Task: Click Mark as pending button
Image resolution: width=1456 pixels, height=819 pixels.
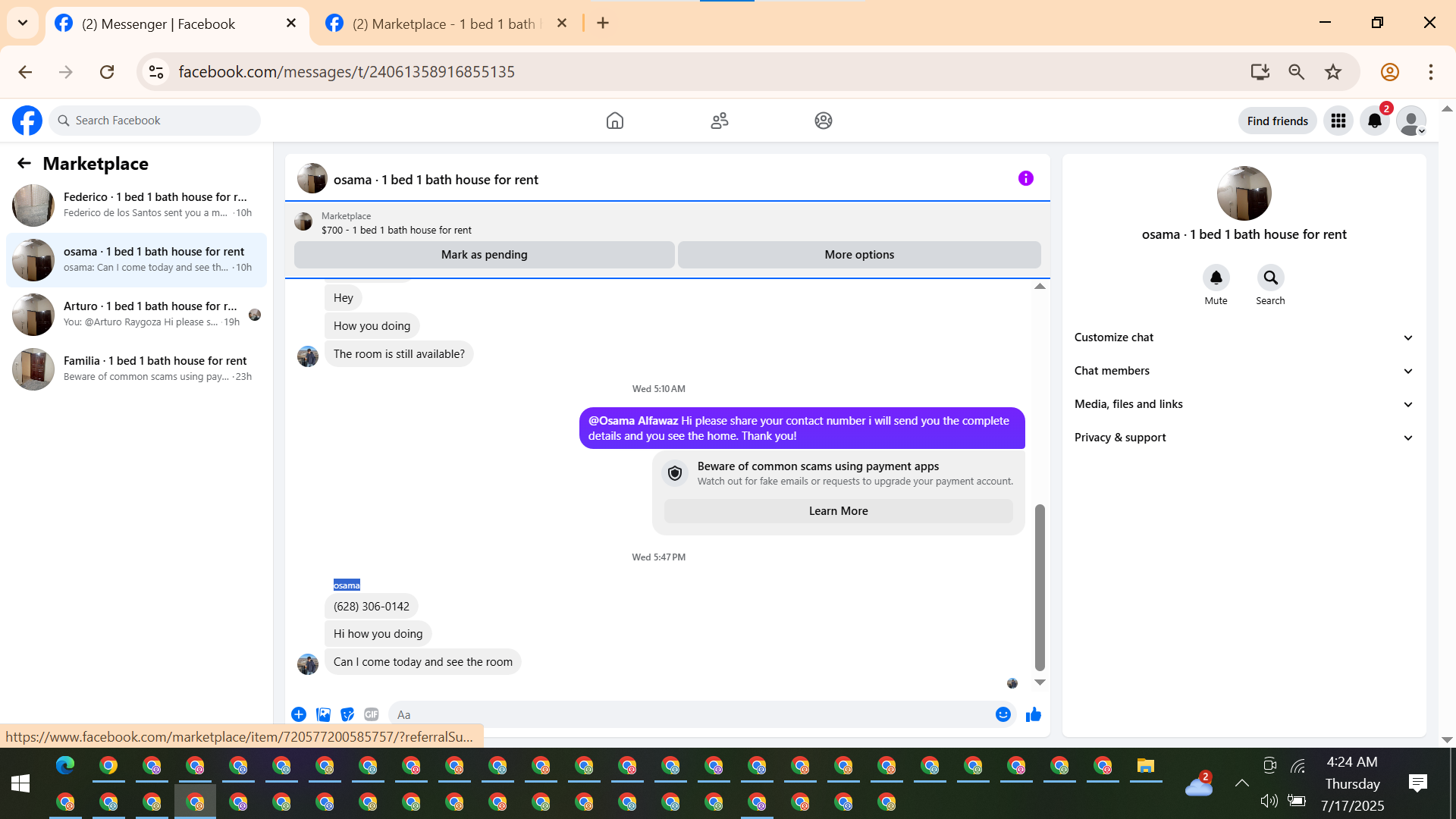Action: tap(484, 255)
